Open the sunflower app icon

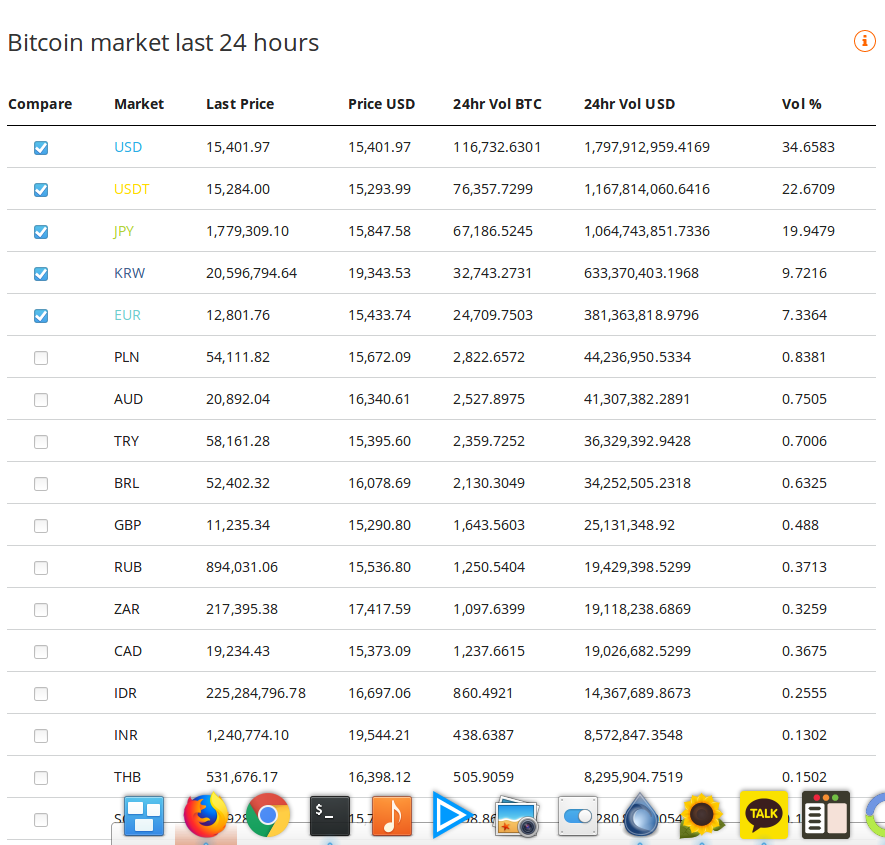tap(702, 815)
